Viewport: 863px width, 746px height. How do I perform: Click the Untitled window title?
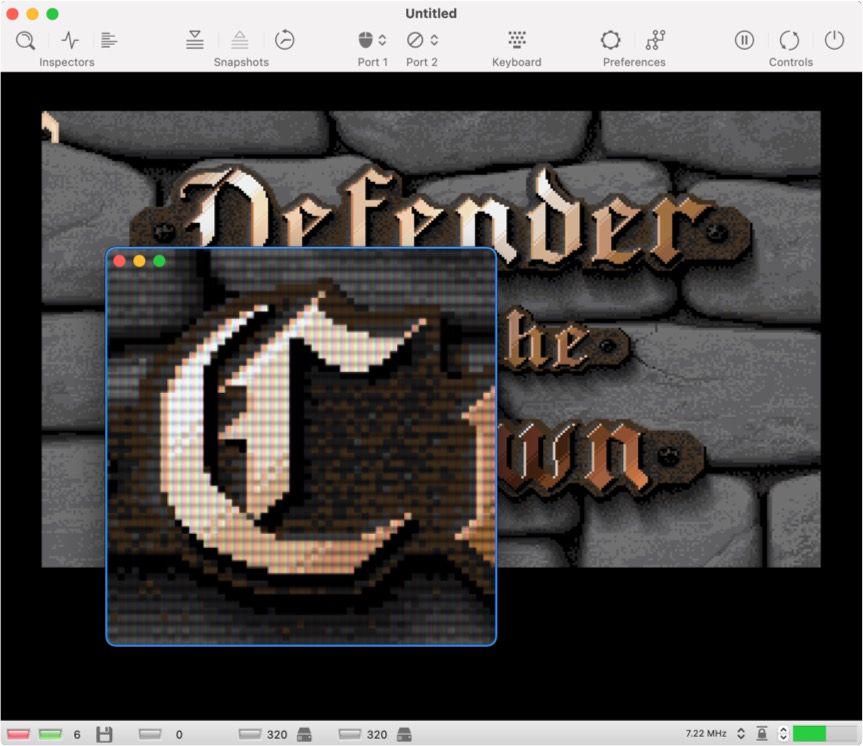(x=431, y=13)
